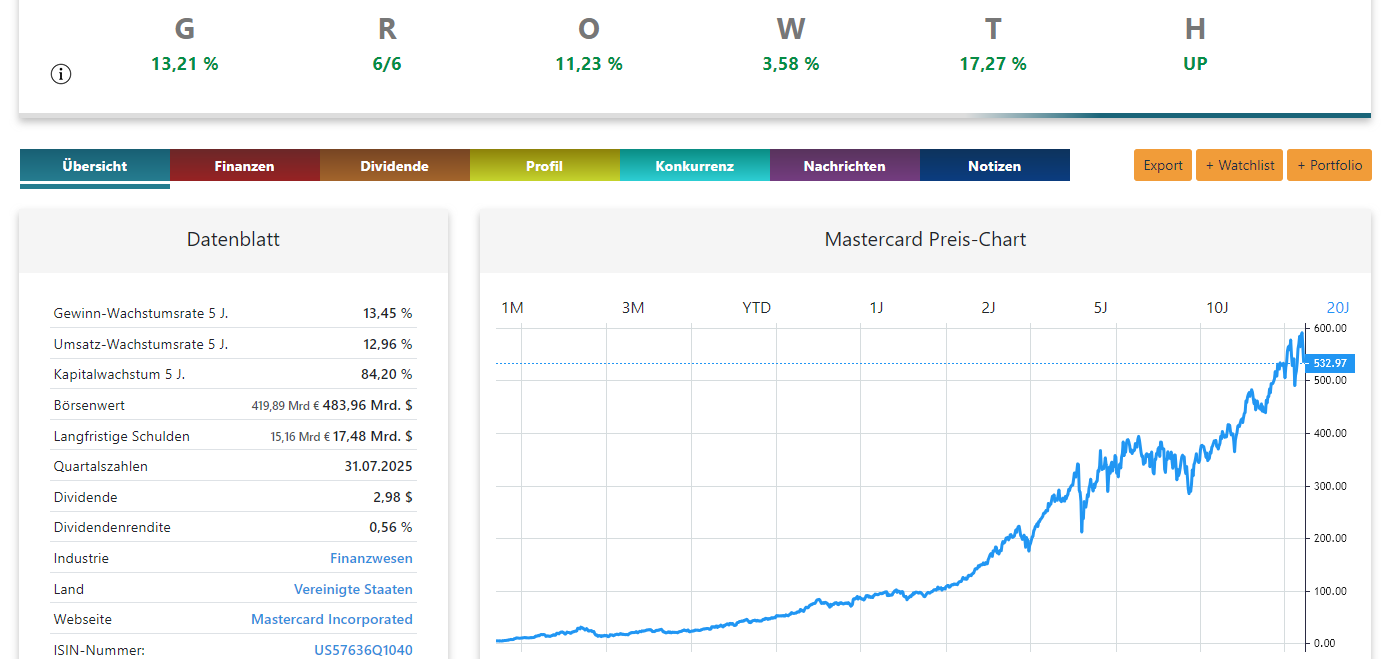Image resolution: width=1389 pixels, height=659 pixels.
Task: Click Langfristige Schulden value 17,48 Mrd. $
Action: [373, 437]
